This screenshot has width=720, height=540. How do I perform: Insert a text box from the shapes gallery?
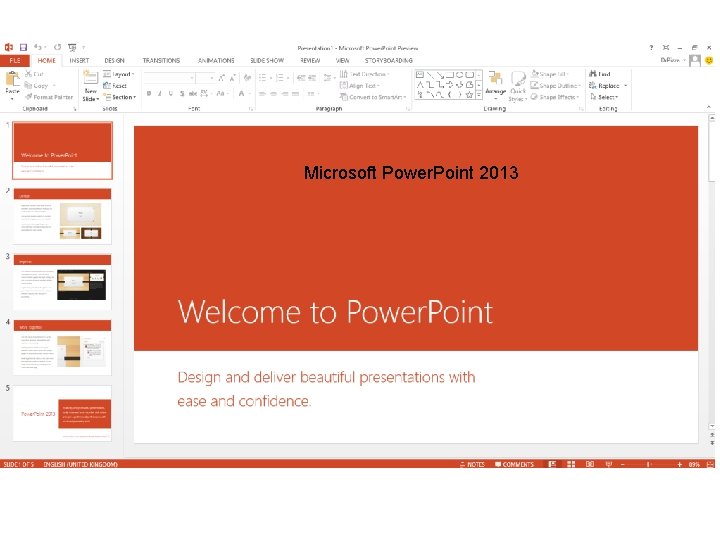coord(420,74)
